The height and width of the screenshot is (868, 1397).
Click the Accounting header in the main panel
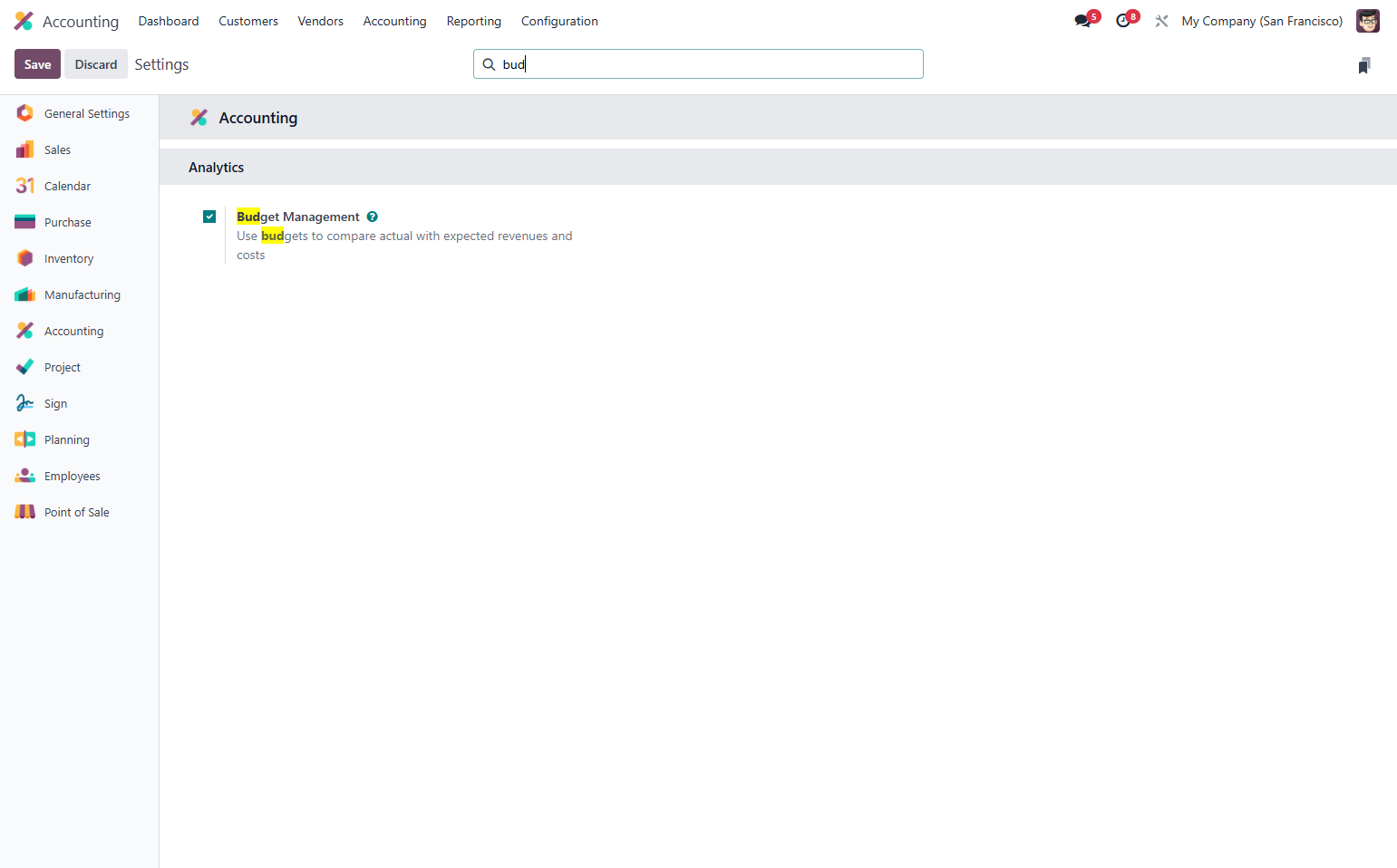[x=258, y=118]
